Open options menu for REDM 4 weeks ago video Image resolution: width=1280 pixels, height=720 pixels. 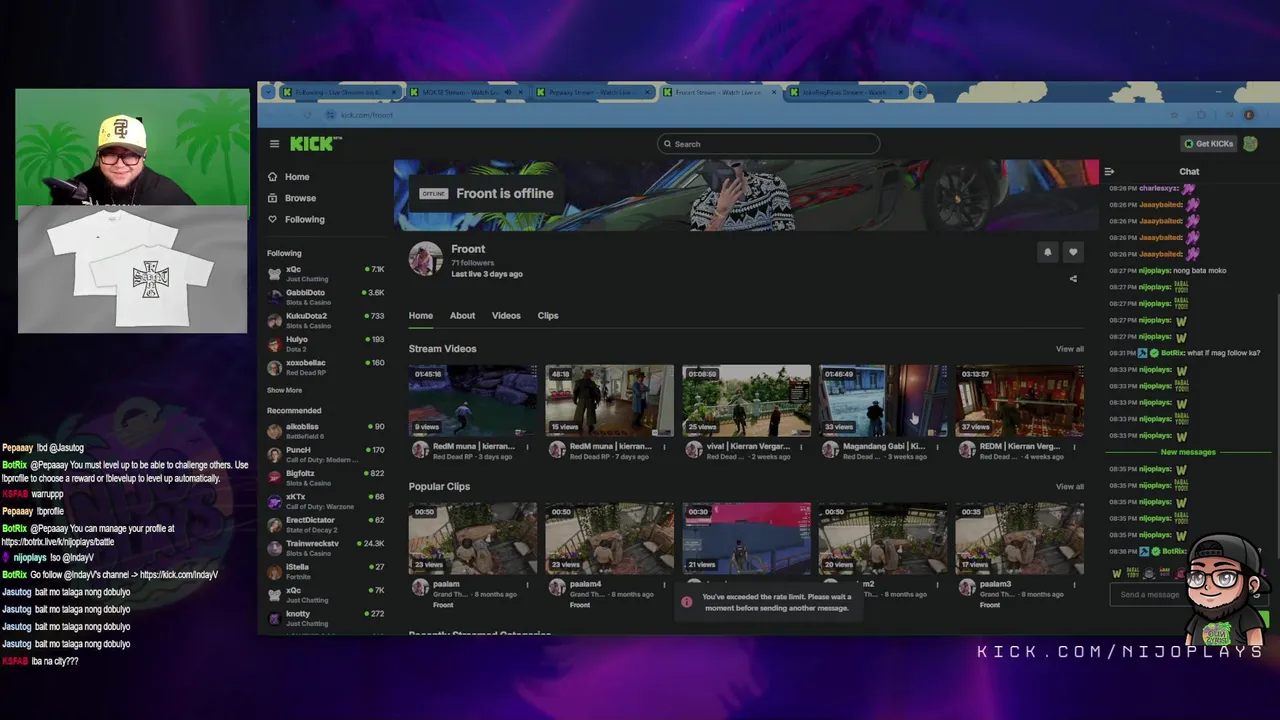coord(1074,447)
